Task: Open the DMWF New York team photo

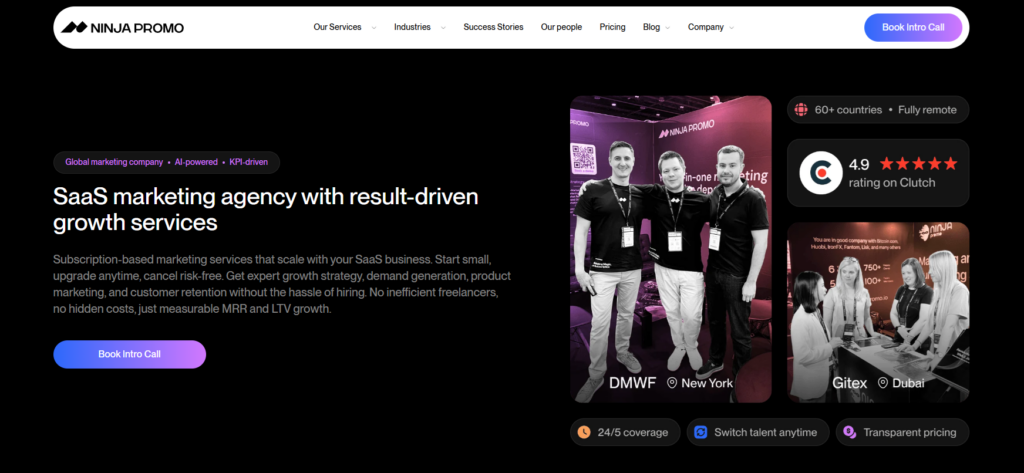Action: click(671, 249)
